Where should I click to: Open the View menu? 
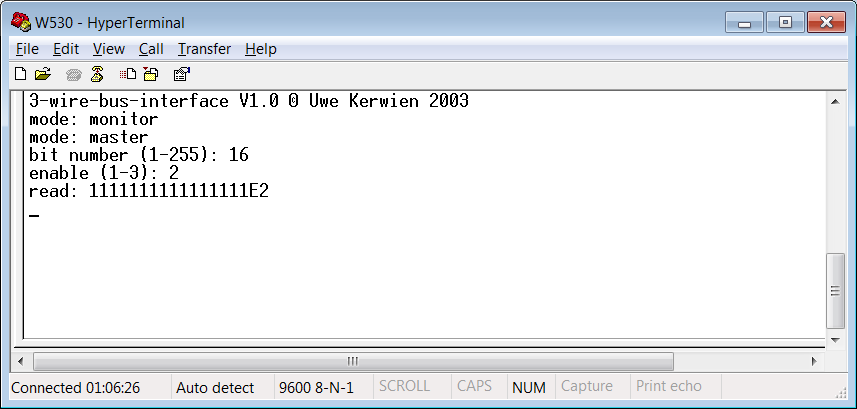point(109,49)
